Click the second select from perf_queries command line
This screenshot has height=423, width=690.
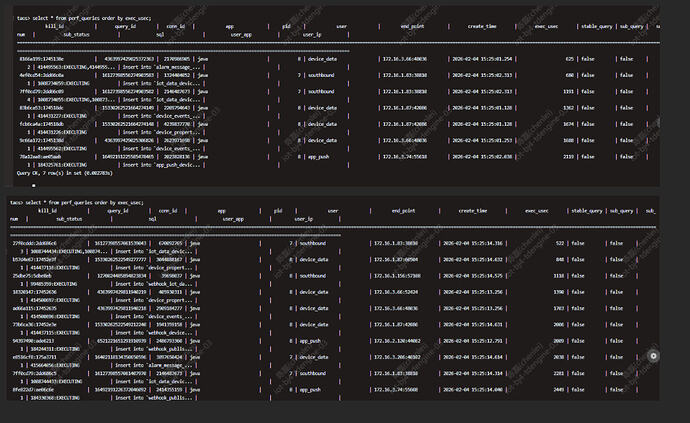click(x=77, y=202)
